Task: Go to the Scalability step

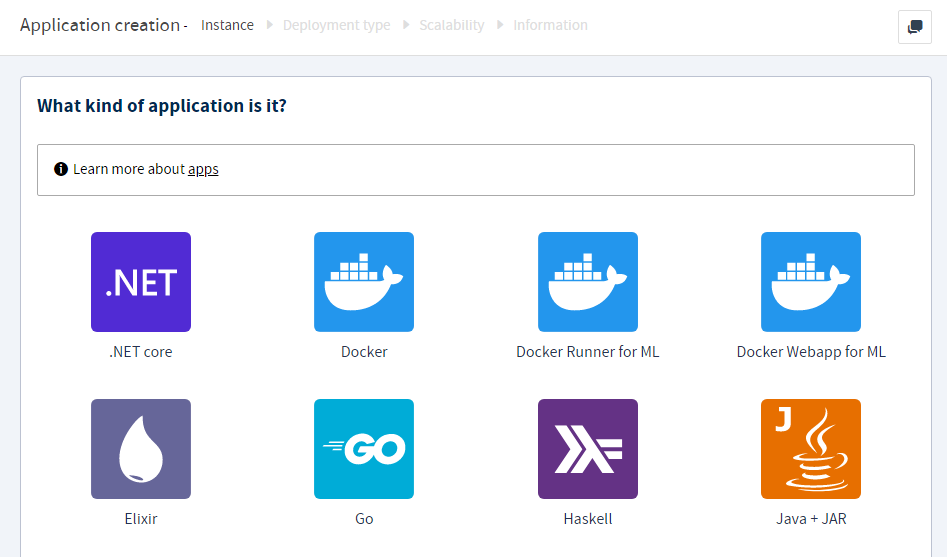Action: 452,25
